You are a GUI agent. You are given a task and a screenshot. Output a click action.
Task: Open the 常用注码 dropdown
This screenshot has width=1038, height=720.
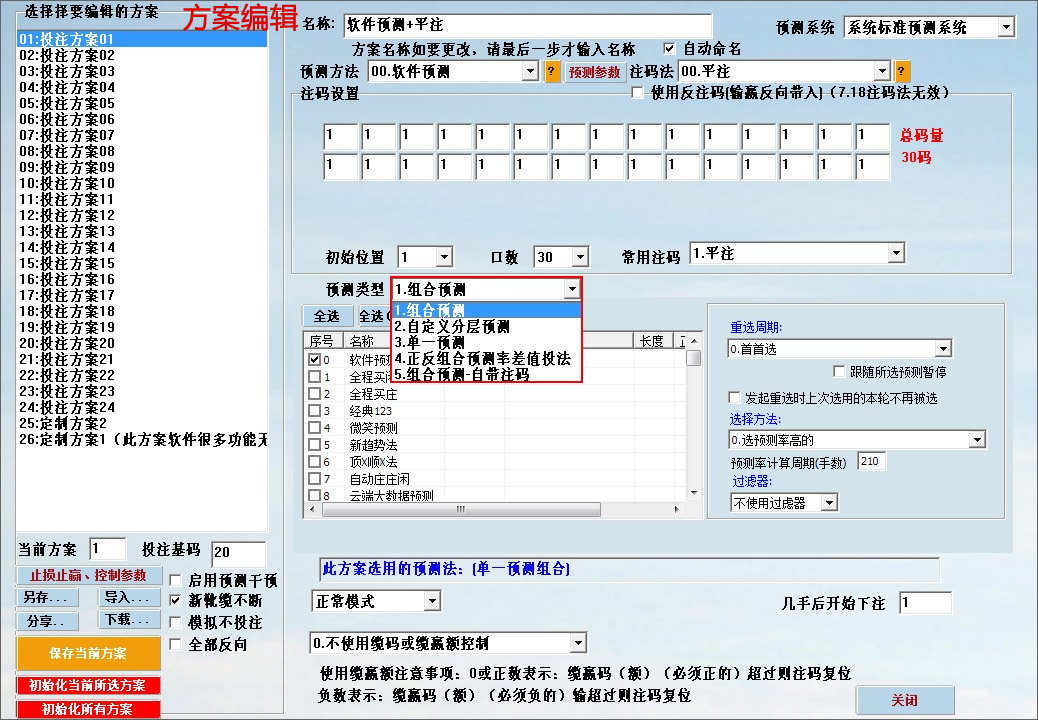coord(895,253)
